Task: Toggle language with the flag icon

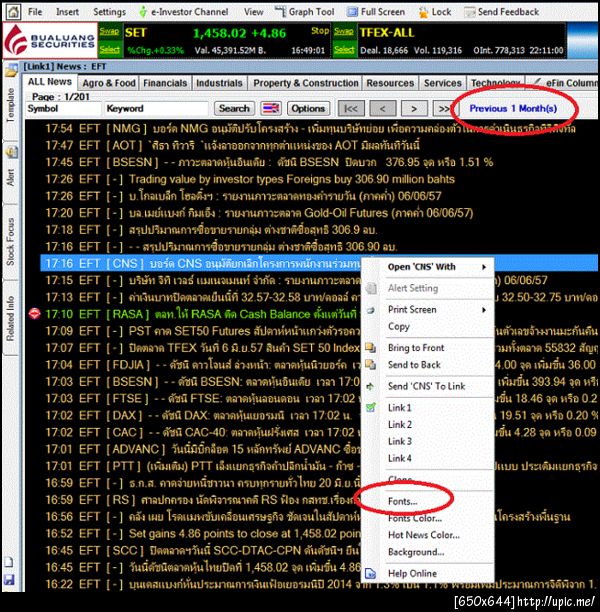Action: pos(271,109)
